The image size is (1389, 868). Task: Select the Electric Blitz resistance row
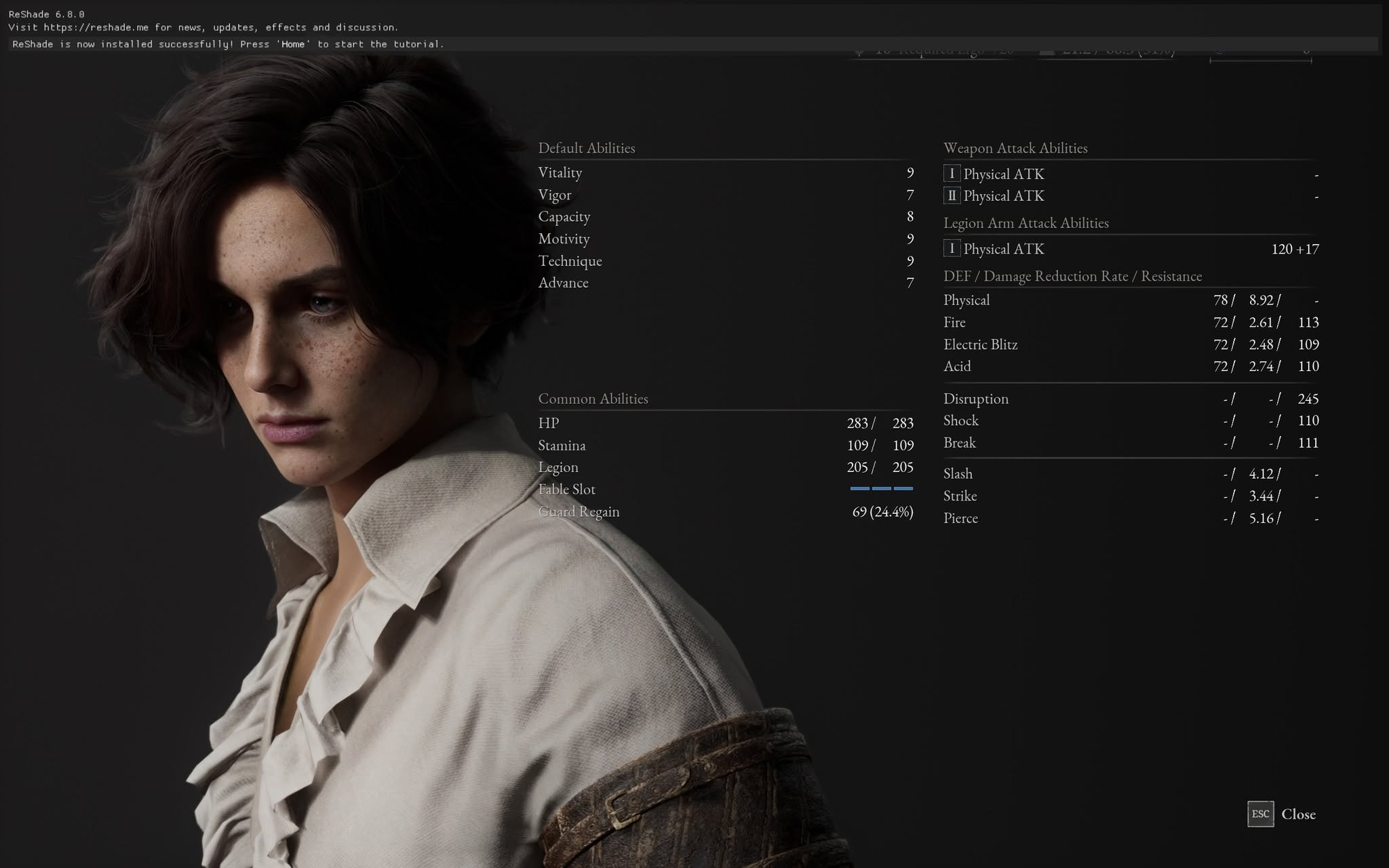tap(1131, 344)
